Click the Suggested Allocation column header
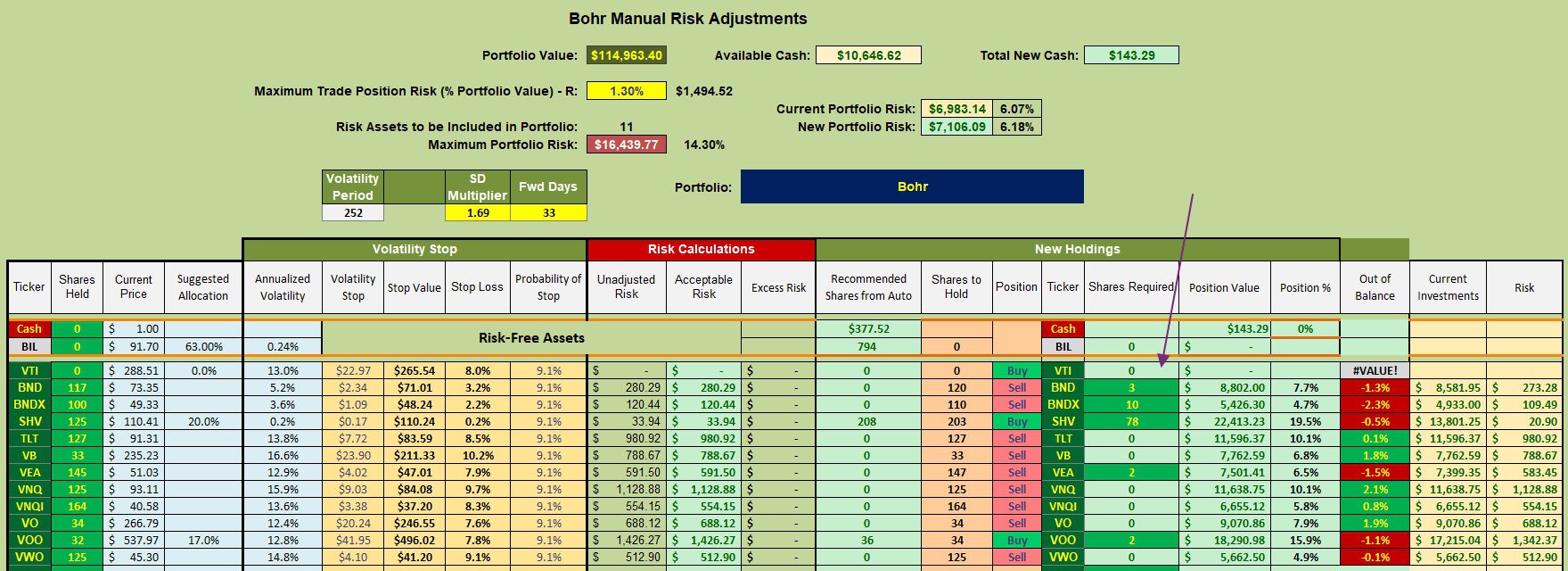Image resolution: width=1568 pixels, height=571 pixels. coord(203,287)
